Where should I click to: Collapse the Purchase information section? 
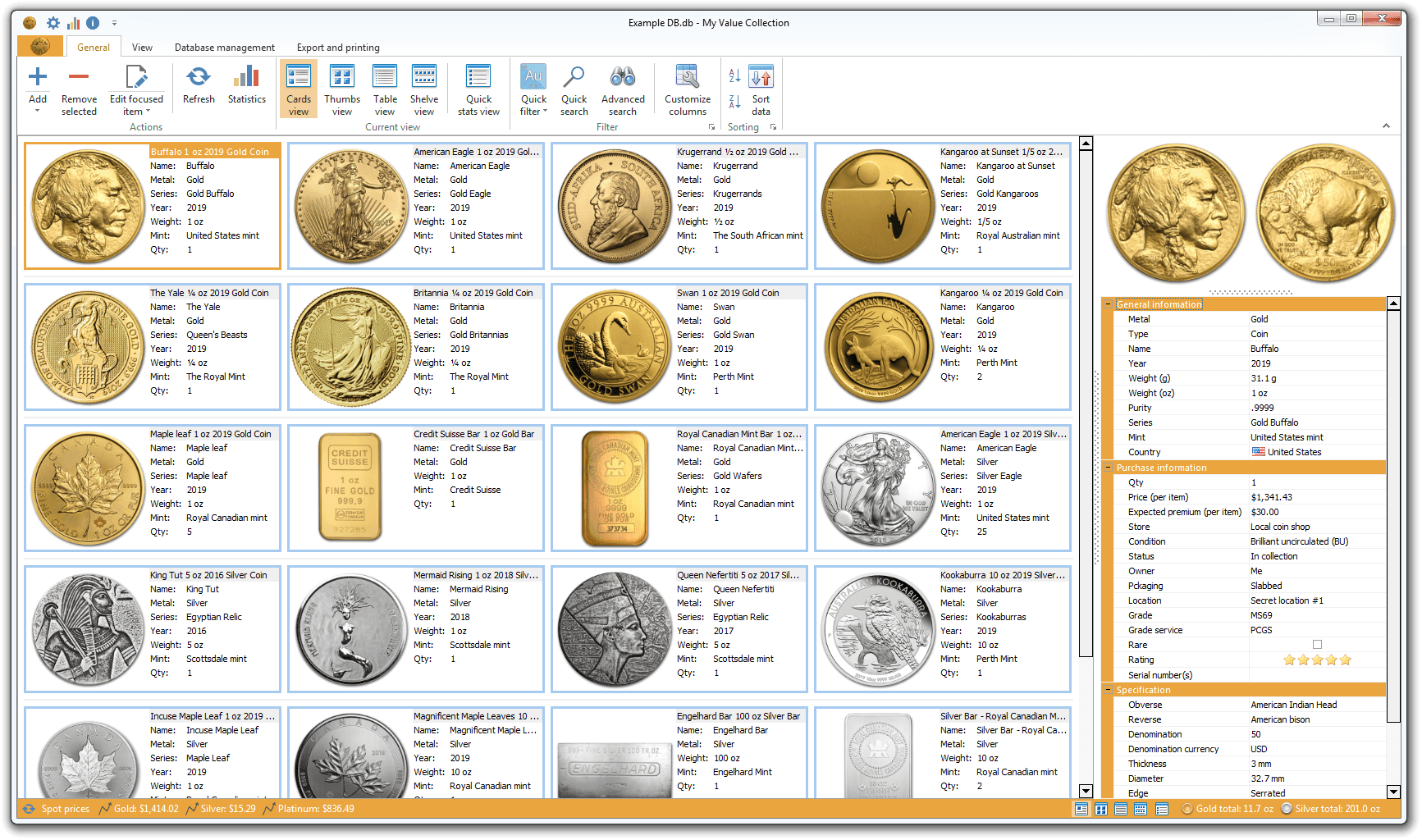[x=1108, y=468]
